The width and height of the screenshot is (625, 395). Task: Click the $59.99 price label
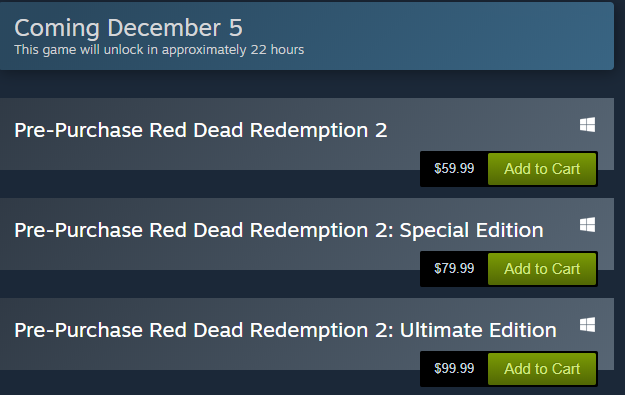coord(454,168)
